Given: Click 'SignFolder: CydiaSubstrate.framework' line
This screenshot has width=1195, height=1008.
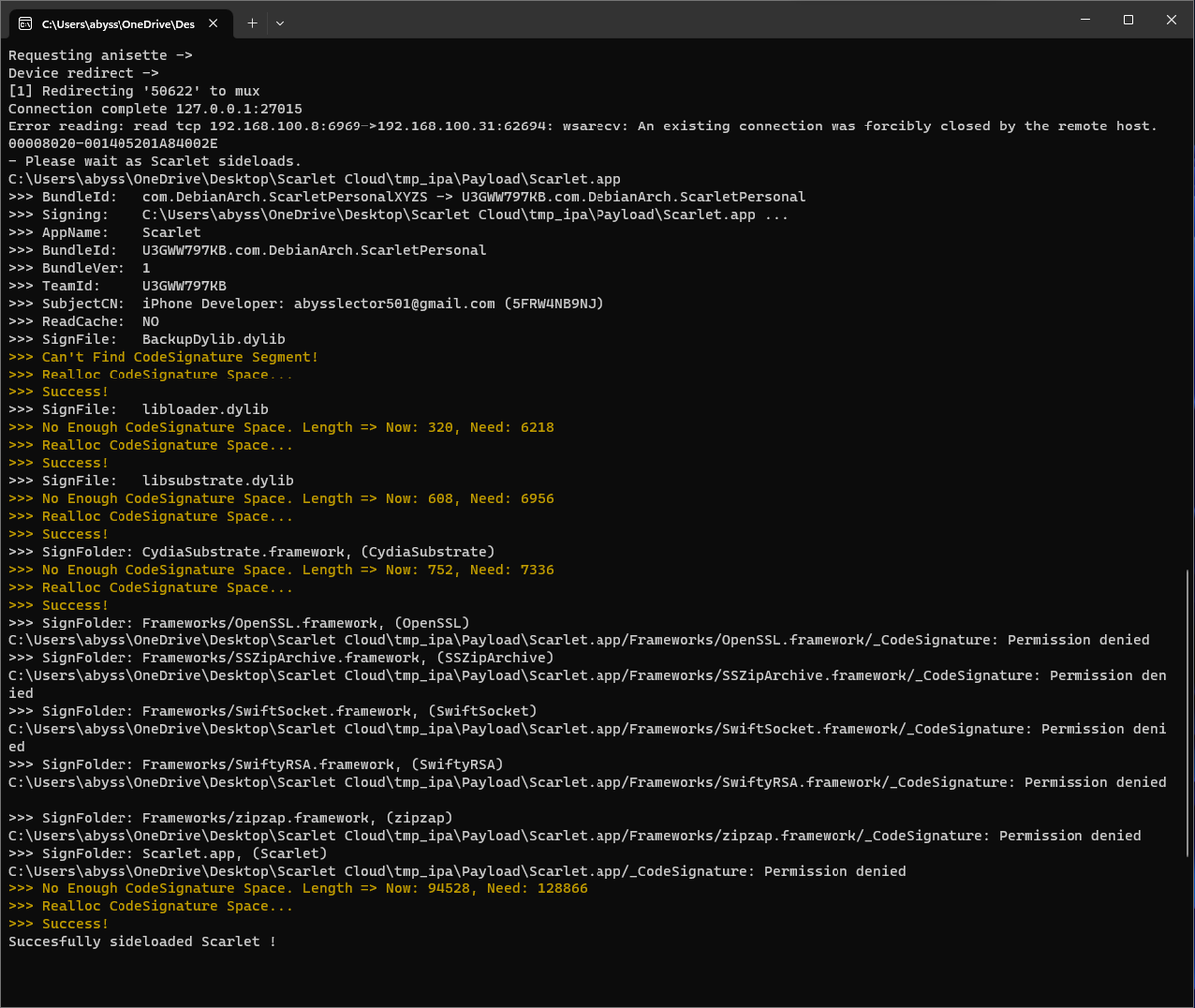Looking at the screenshot, I should [251, 552].
